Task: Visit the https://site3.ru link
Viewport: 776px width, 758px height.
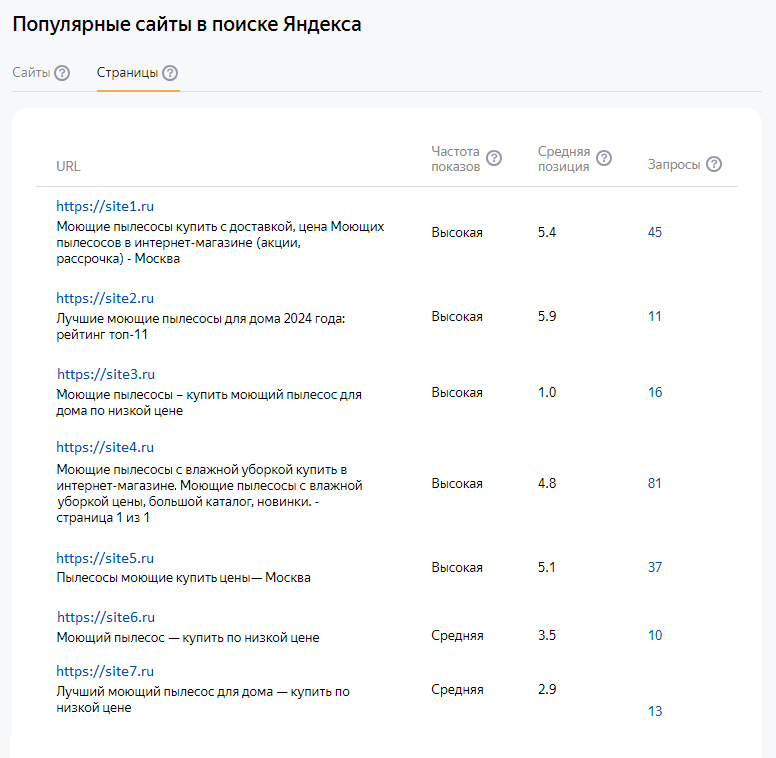Action: coord(106,374)
